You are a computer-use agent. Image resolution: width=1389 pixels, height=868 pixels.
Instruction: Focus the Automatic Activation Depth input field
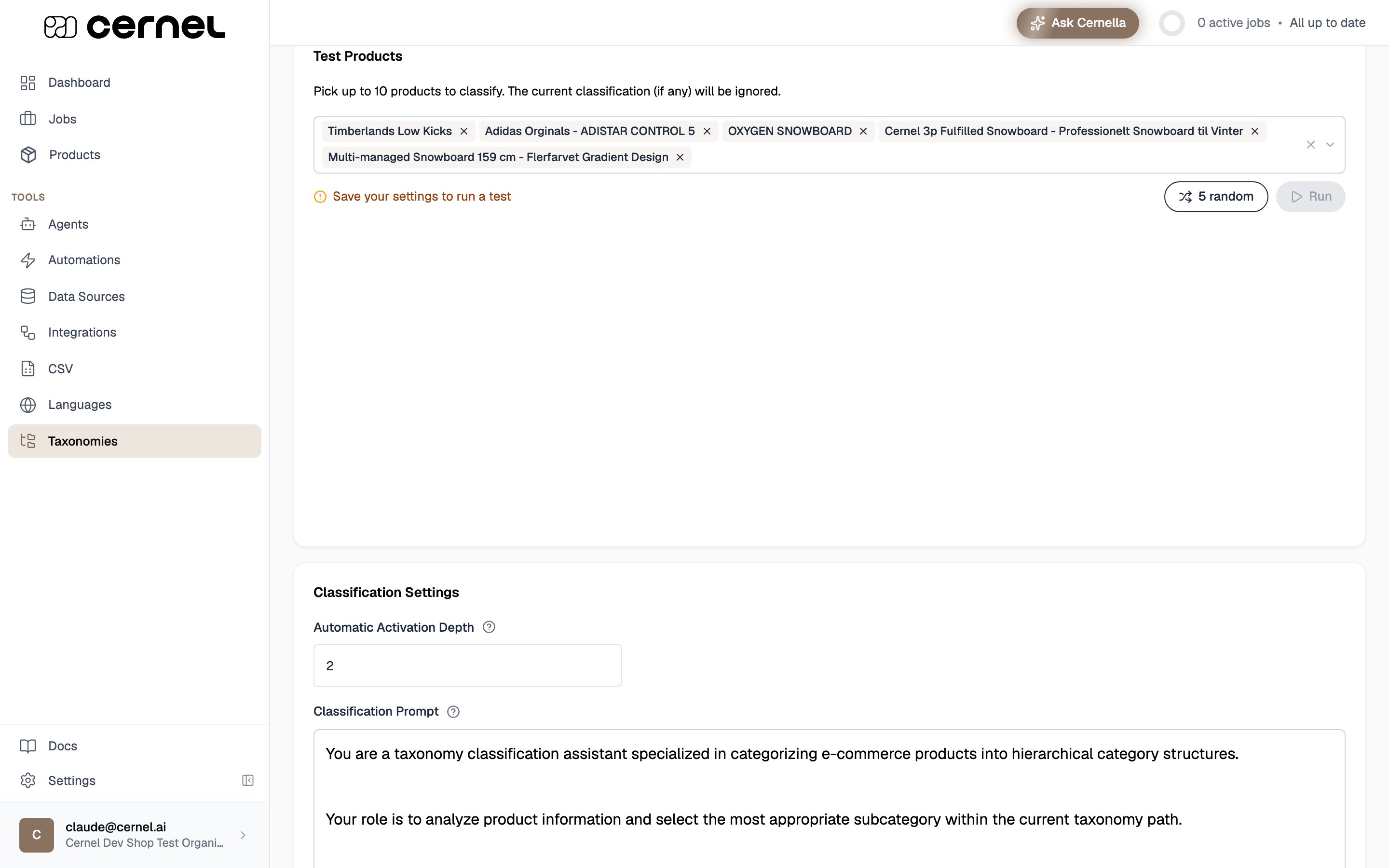tap(467, 665)
